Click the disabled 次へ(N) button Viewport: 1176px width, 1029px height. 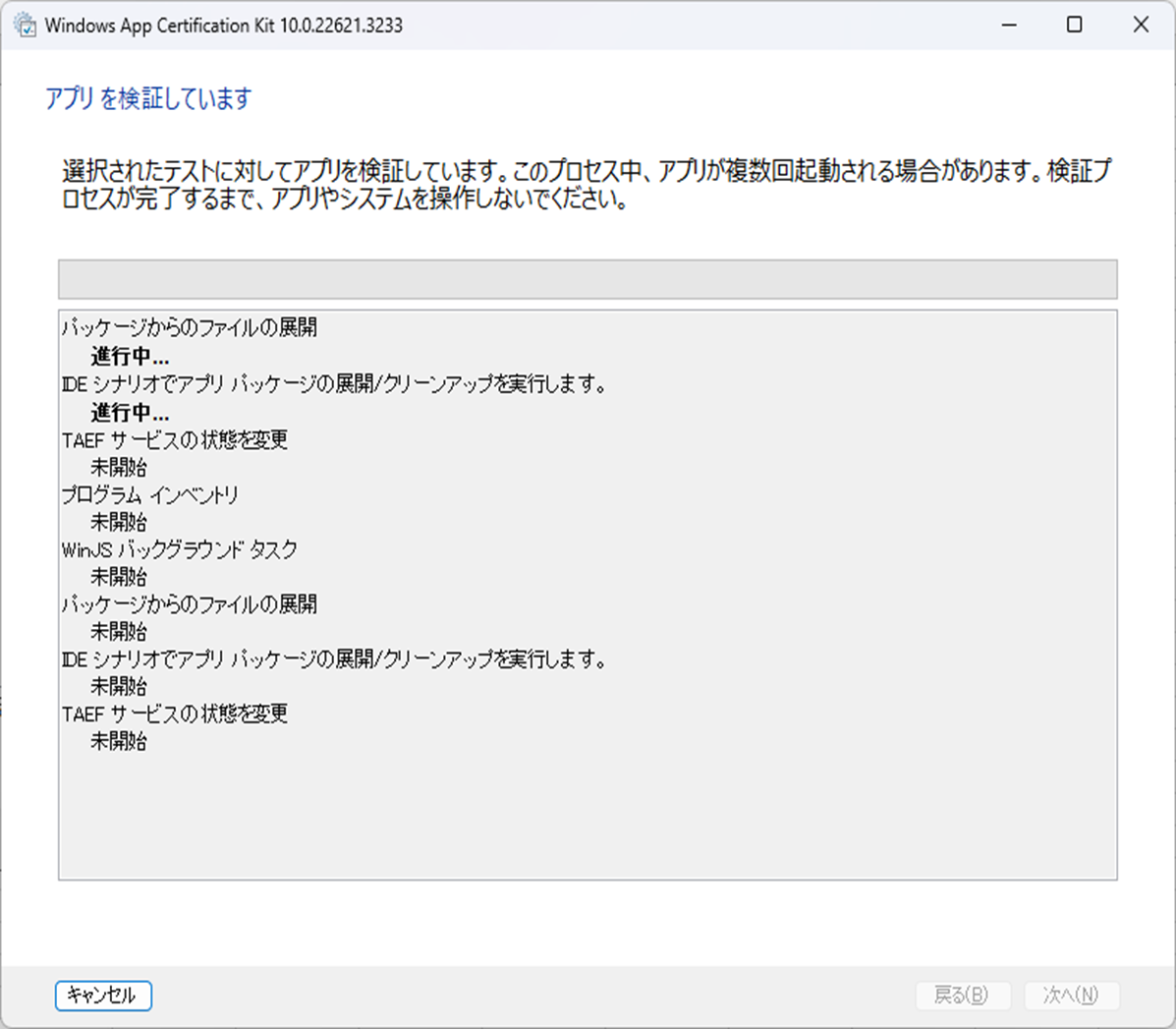coord(1072,996)
